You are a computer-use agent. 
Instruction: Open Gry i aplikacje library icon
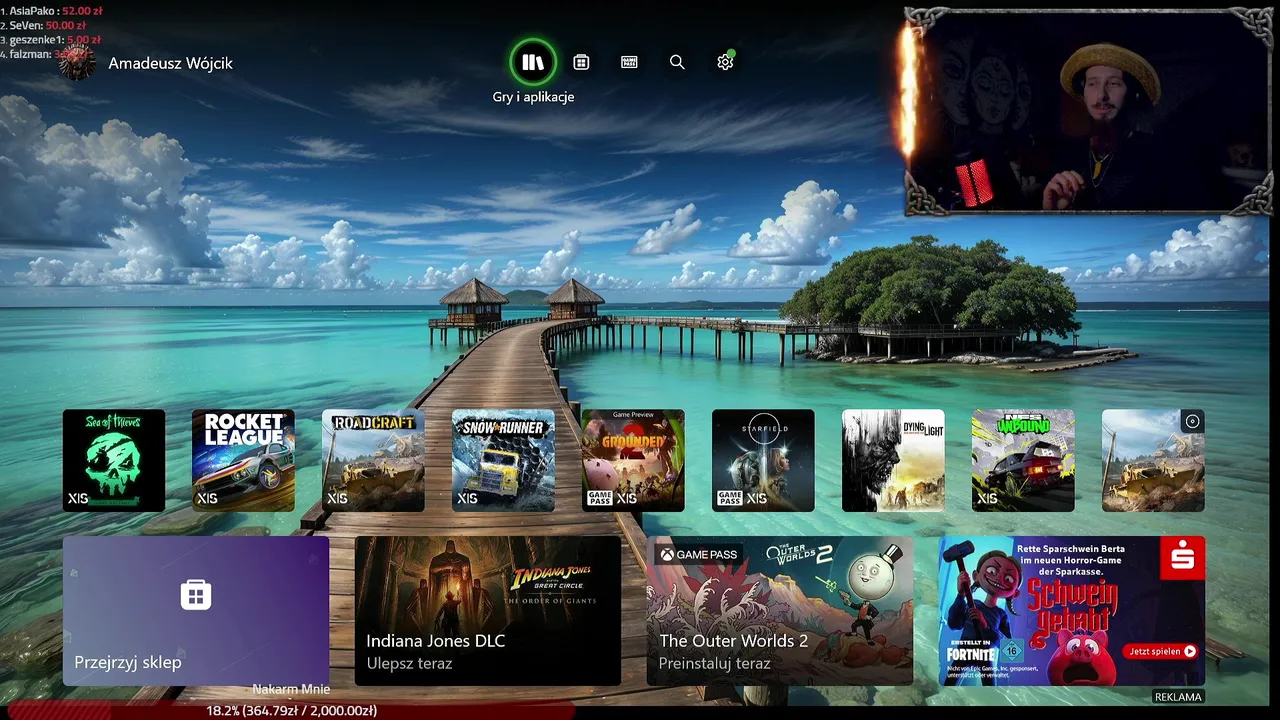point(533,62)
